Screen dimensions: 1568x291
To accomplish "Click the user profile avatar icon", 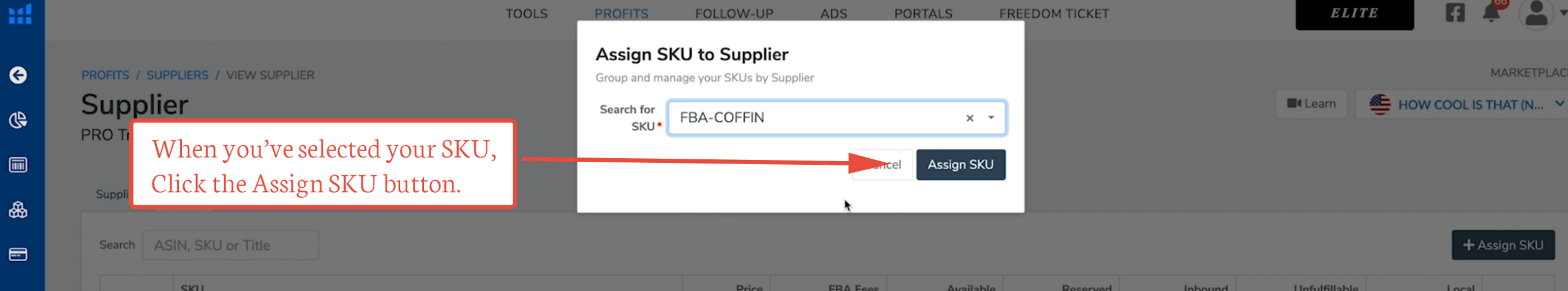I will 1536,13.
